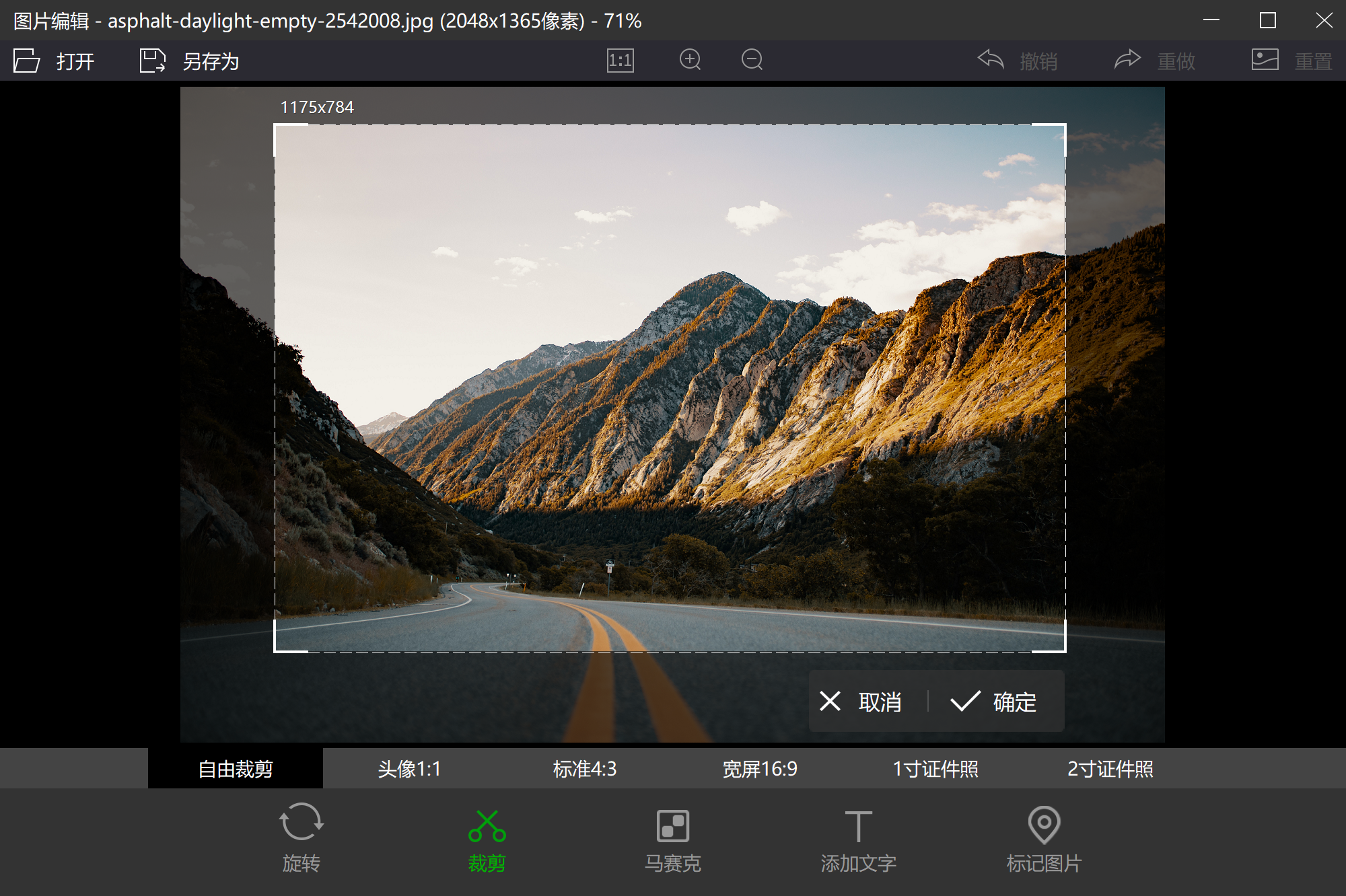Viewport: 1346px width, 896px height.
Task: Click the Reset image icon
Action: click(1265, 60)
